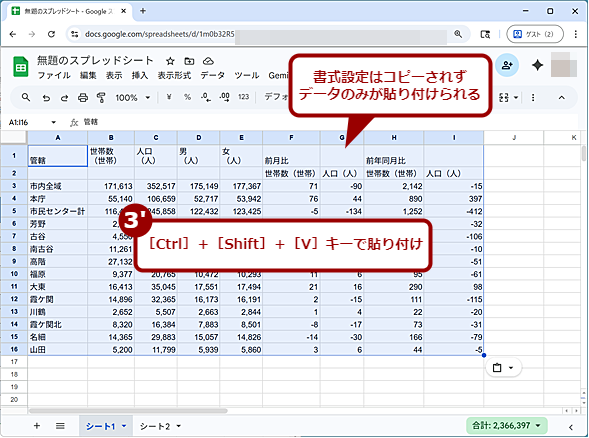
Task: Click the move to folder icon
Action: coord(189,61)
